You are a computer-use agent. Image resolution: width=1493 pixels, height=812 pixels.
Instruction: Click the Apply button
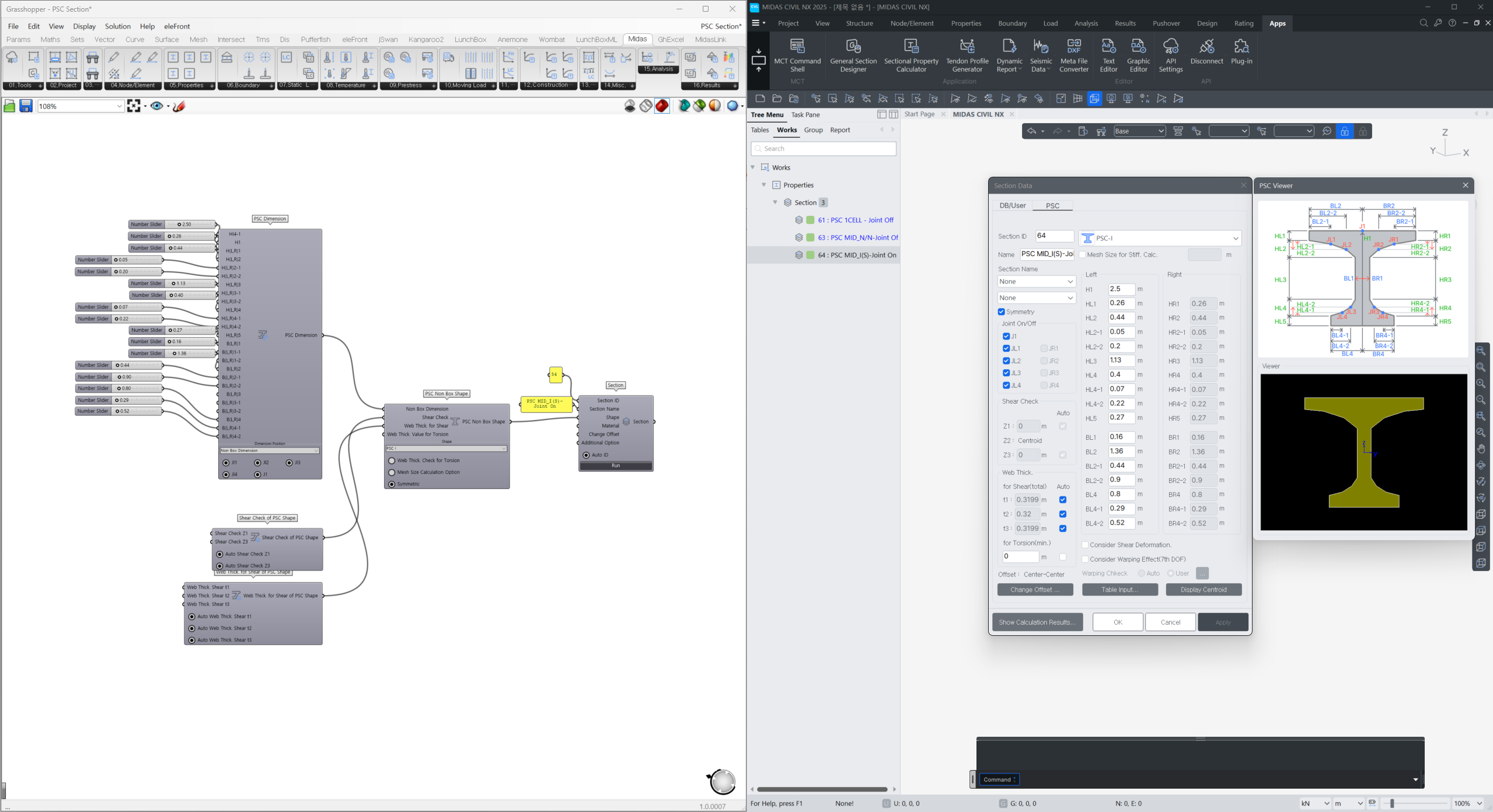tap(1223, 622)
